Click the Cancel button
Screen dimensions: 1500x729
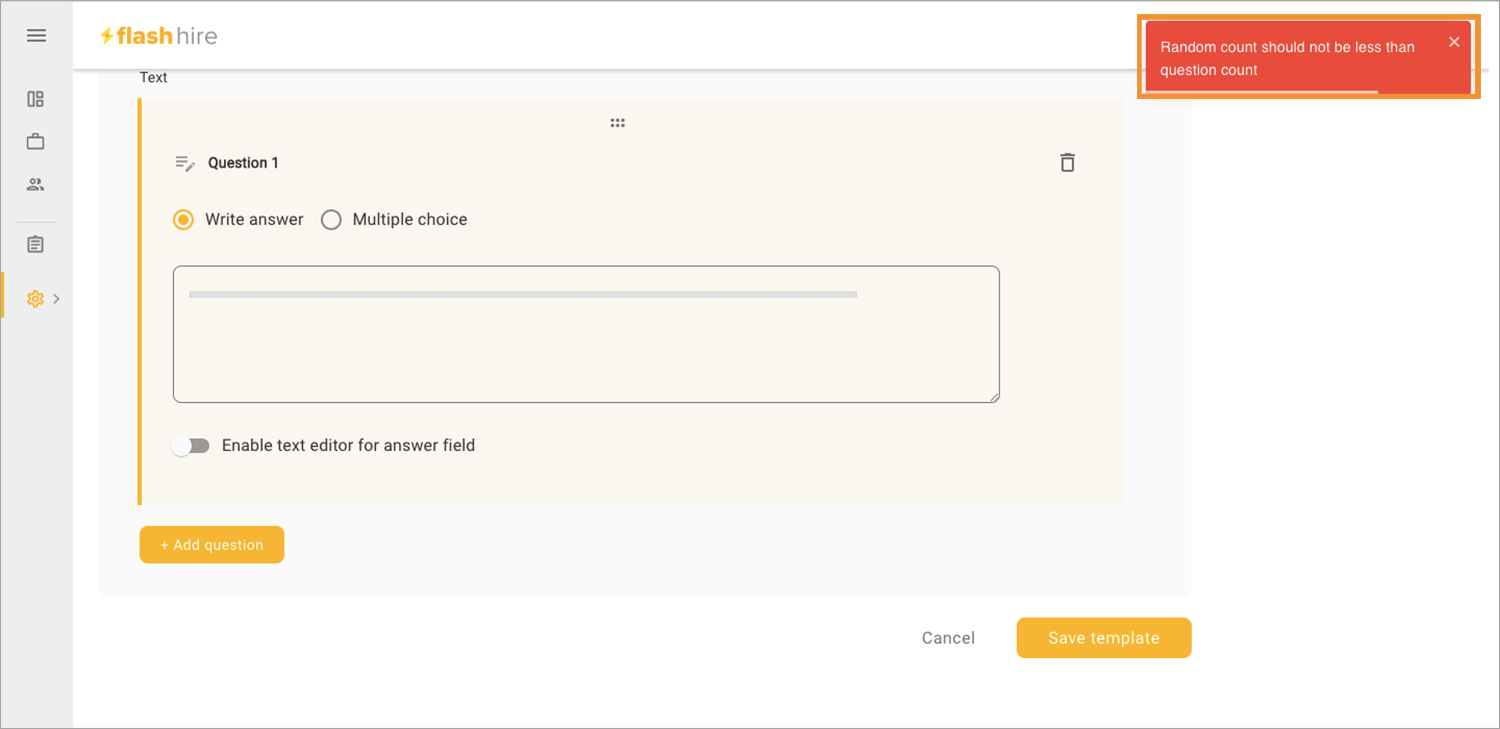[x=948, y=638]
